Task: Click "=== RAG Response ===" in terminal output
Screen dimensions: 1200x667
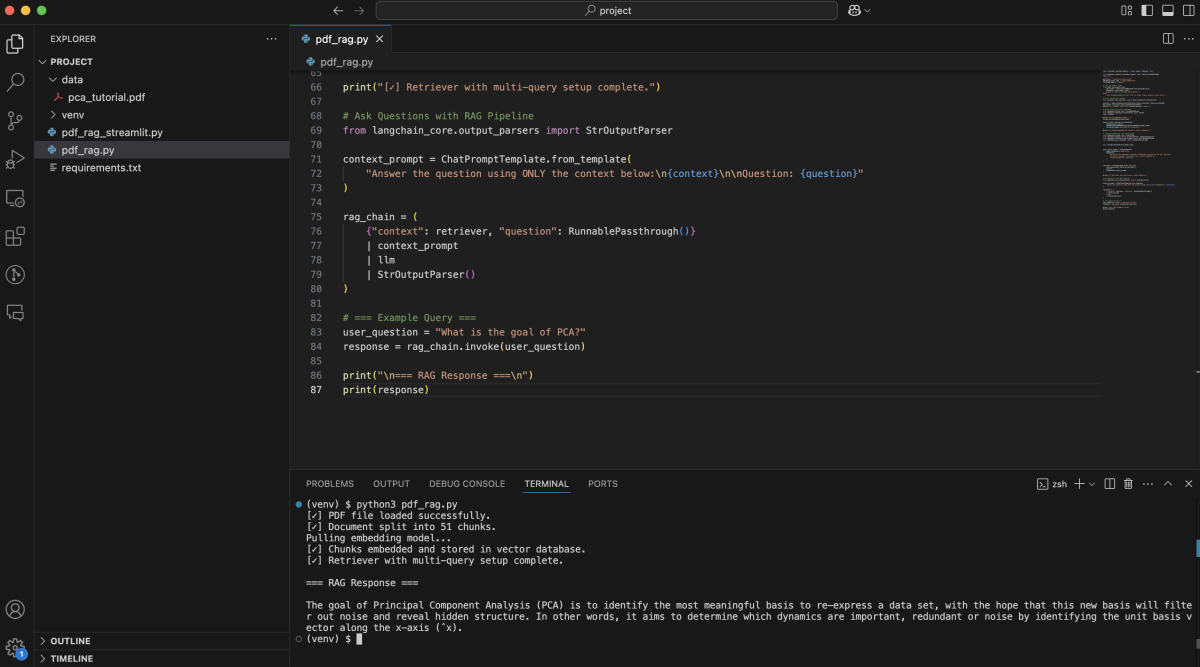Action: pos(362,582)
